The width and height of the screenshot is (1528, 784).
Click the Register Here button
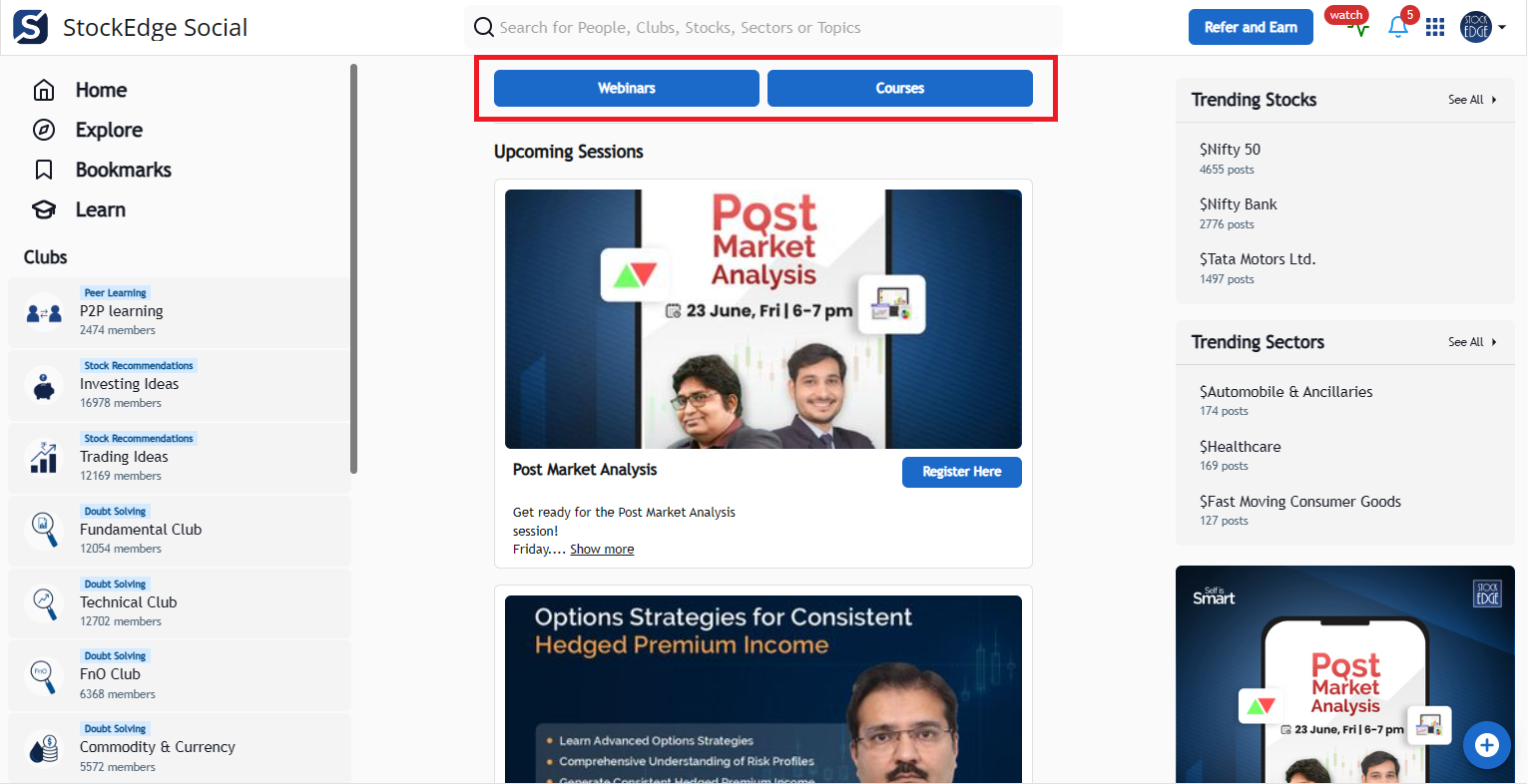pos(962,472)
